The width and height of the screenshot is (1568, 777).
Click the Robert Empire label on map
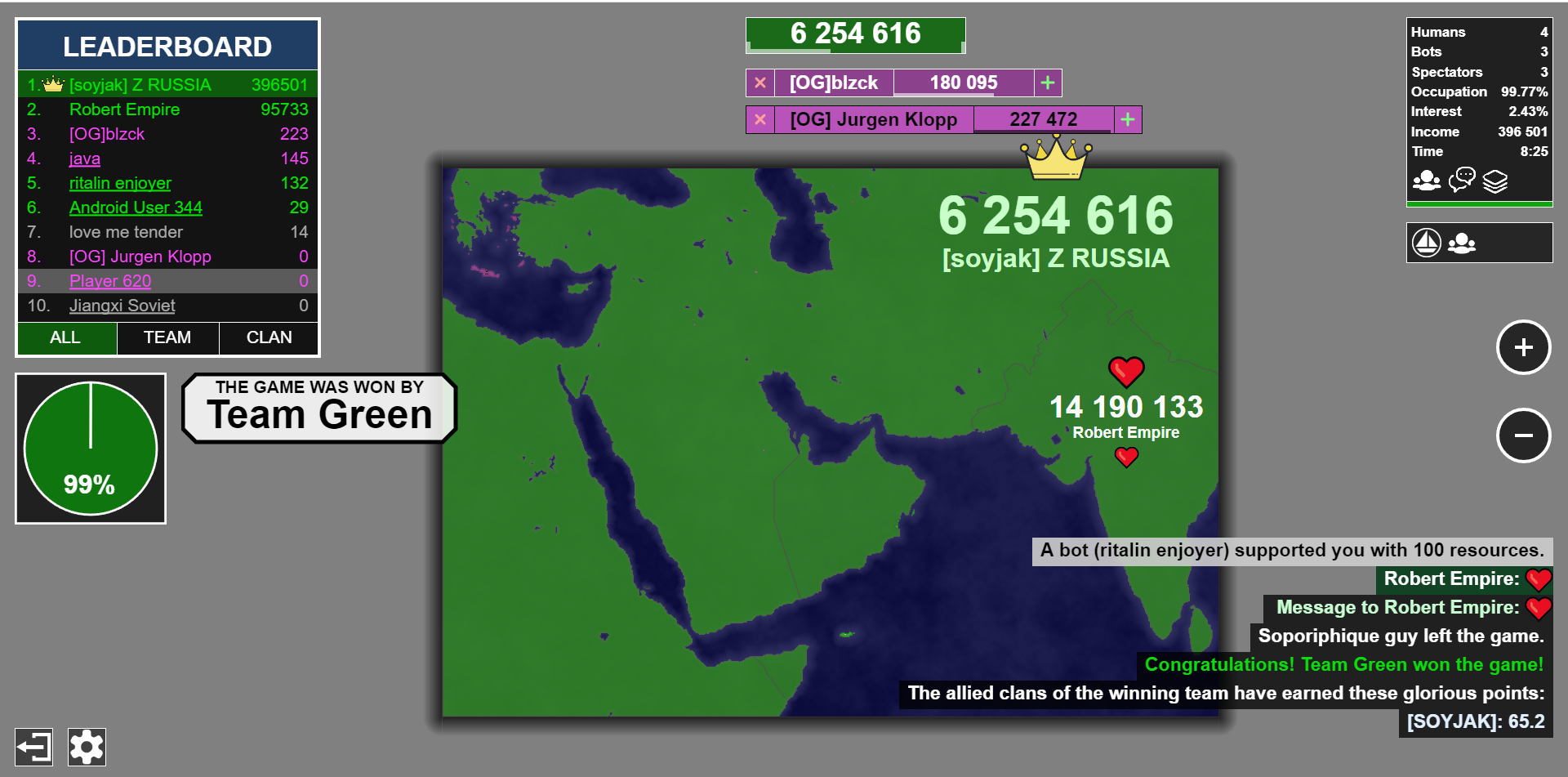[x=1125, y=432]
